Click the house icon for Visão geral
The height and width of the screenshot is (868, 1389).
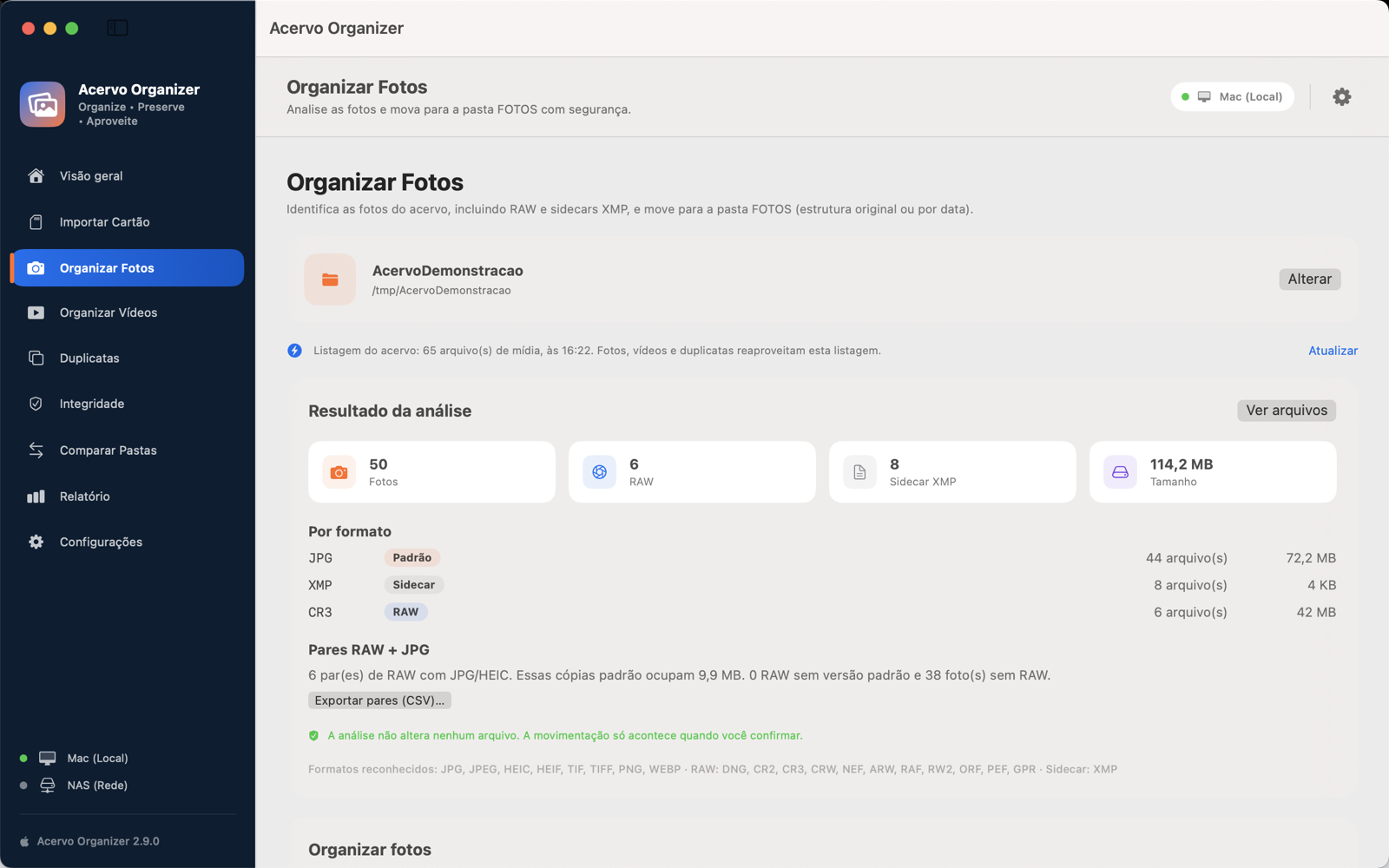click(x=36, y=176)
